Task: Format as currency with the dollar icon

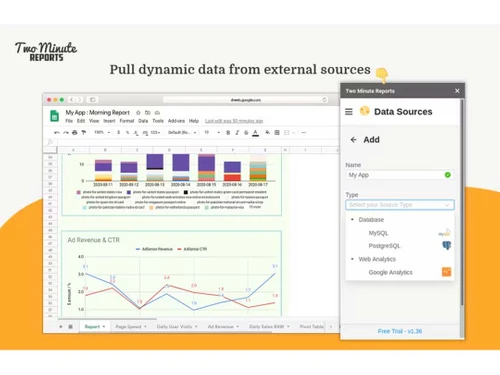Action: (119, 133)
